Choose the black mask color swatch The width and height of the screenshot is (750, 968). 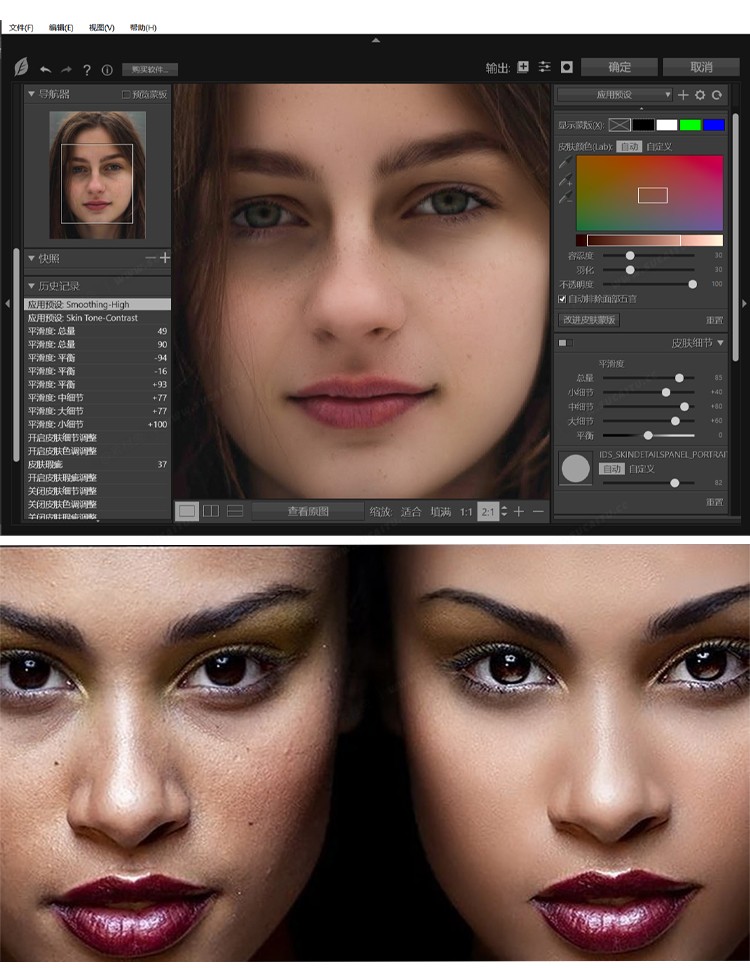click(x=643, y=125)
